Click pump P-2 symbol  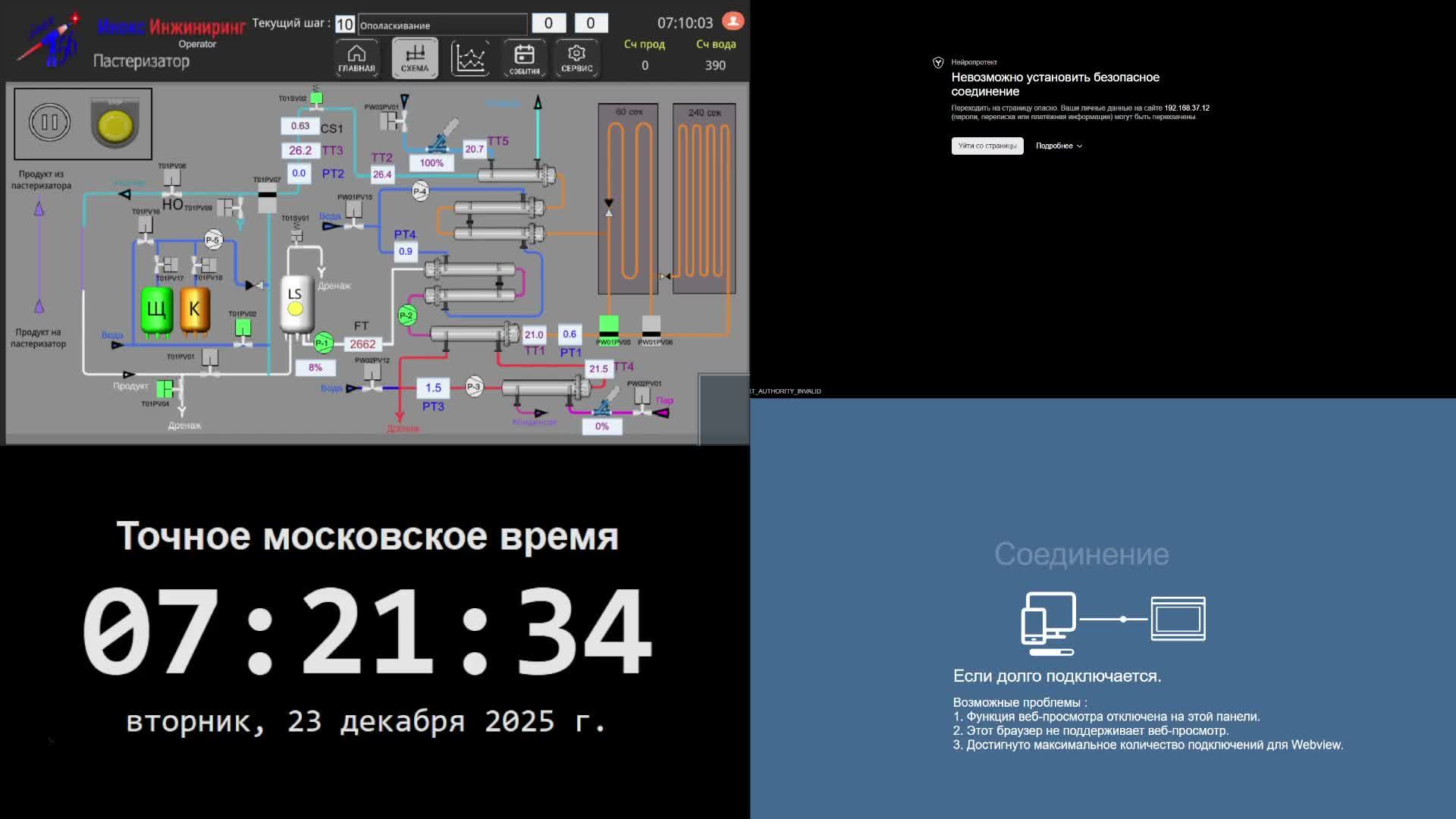pos(407,315)
